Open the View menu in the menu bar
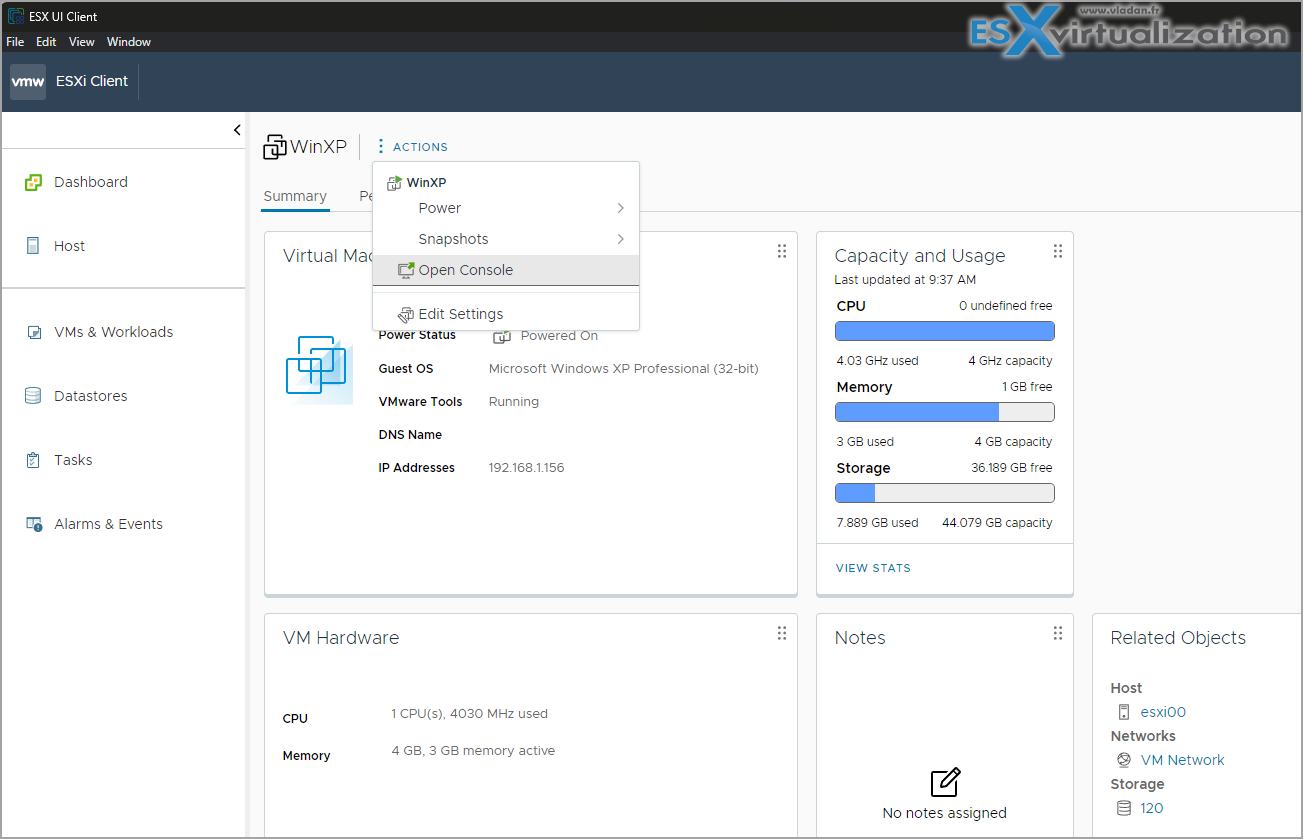 tap(81, 42)
